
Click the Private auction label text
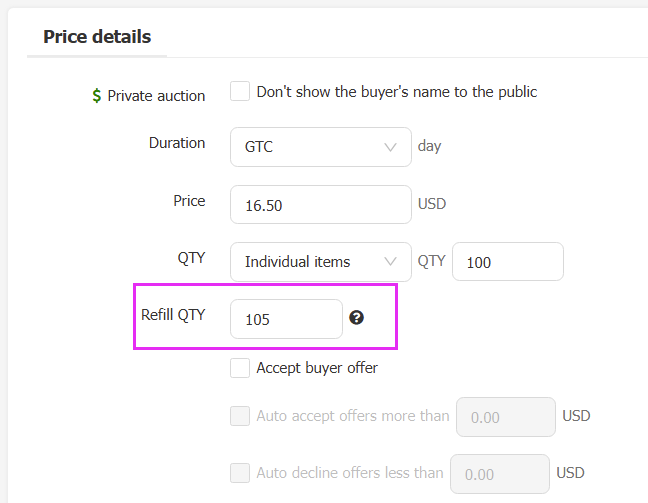click(x=156, y=96)
